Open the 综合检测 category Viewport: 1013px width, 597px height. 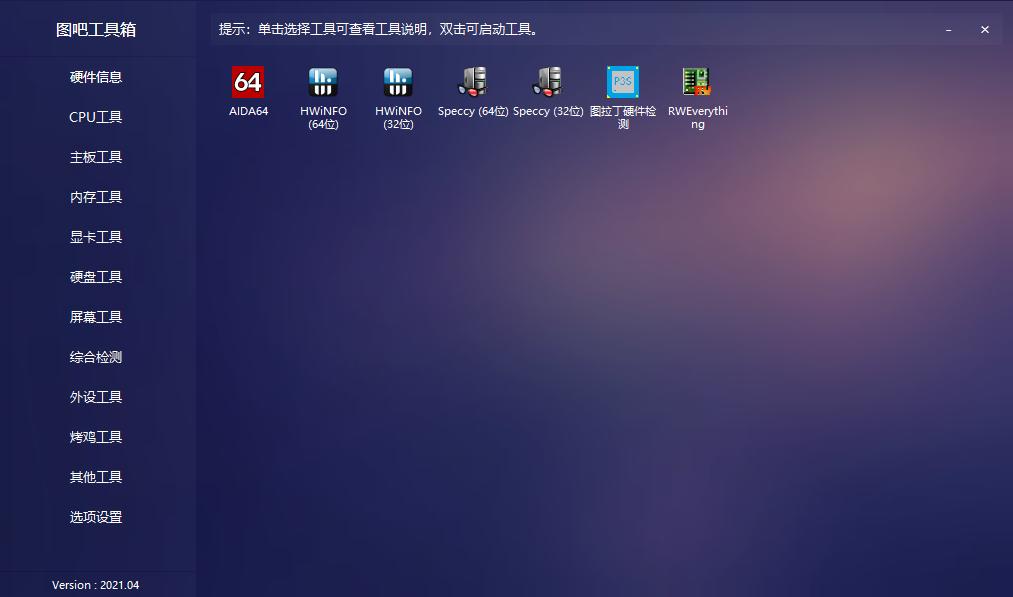click(96, 356)
